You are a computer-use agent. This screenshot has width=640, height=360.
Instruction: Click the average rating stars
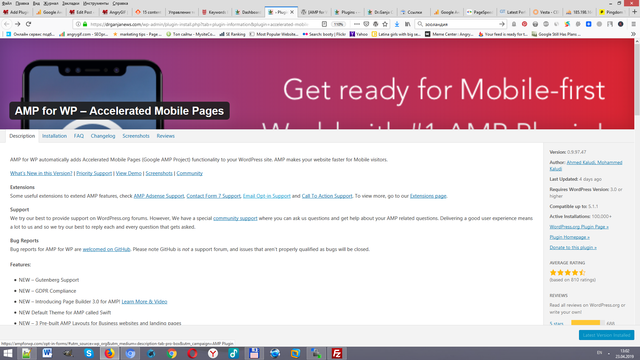coord(567,272)
